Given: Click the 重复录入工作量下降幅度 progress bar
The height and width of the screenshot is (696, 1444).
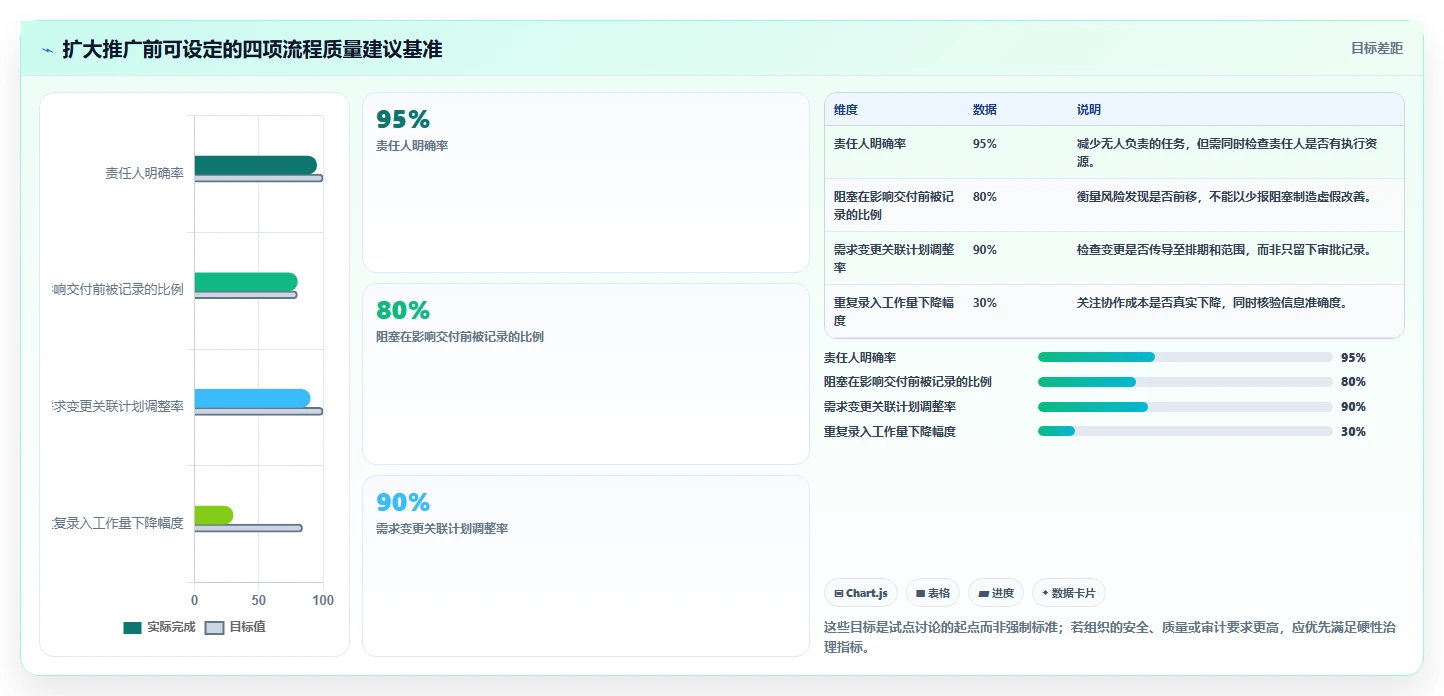Looking at the screenshot, I should pyautogui.click(x=1185, y=431).
